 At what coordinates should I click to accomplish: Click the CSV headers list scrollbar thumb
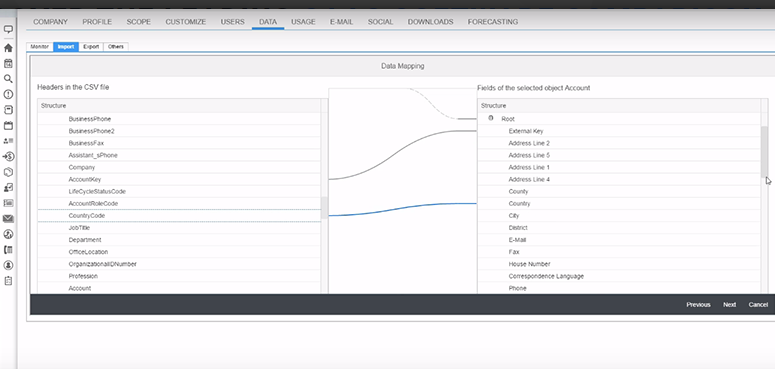tap(324, 207)
